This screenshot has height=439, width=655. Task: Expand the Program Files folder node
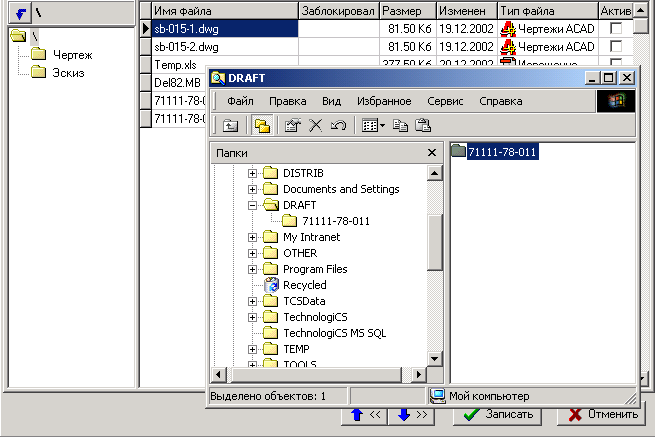pyautogui.click(x=253, y=269)
